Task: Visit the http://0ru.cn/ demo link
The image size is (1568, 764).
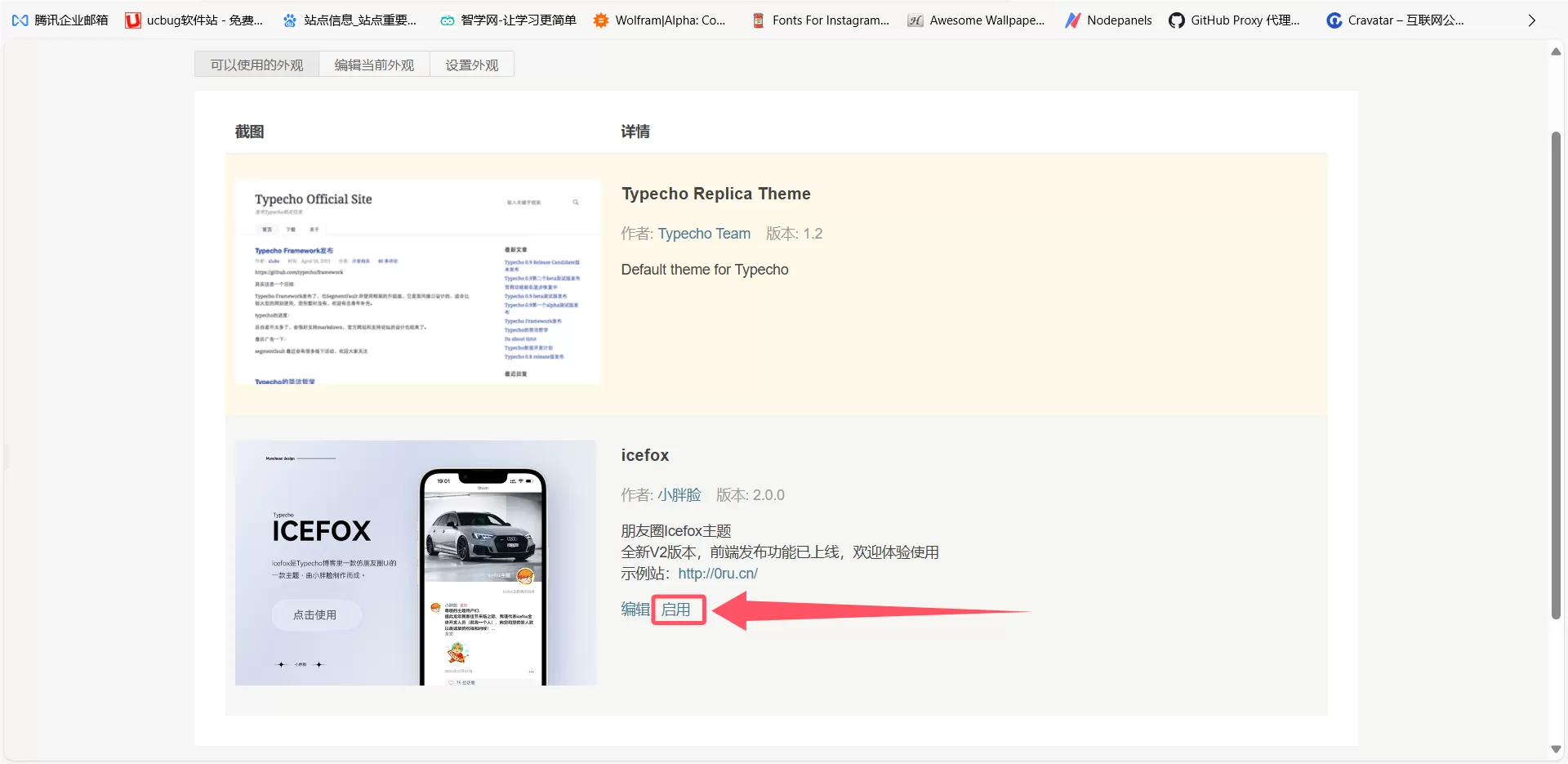Action: coord(717,574)
